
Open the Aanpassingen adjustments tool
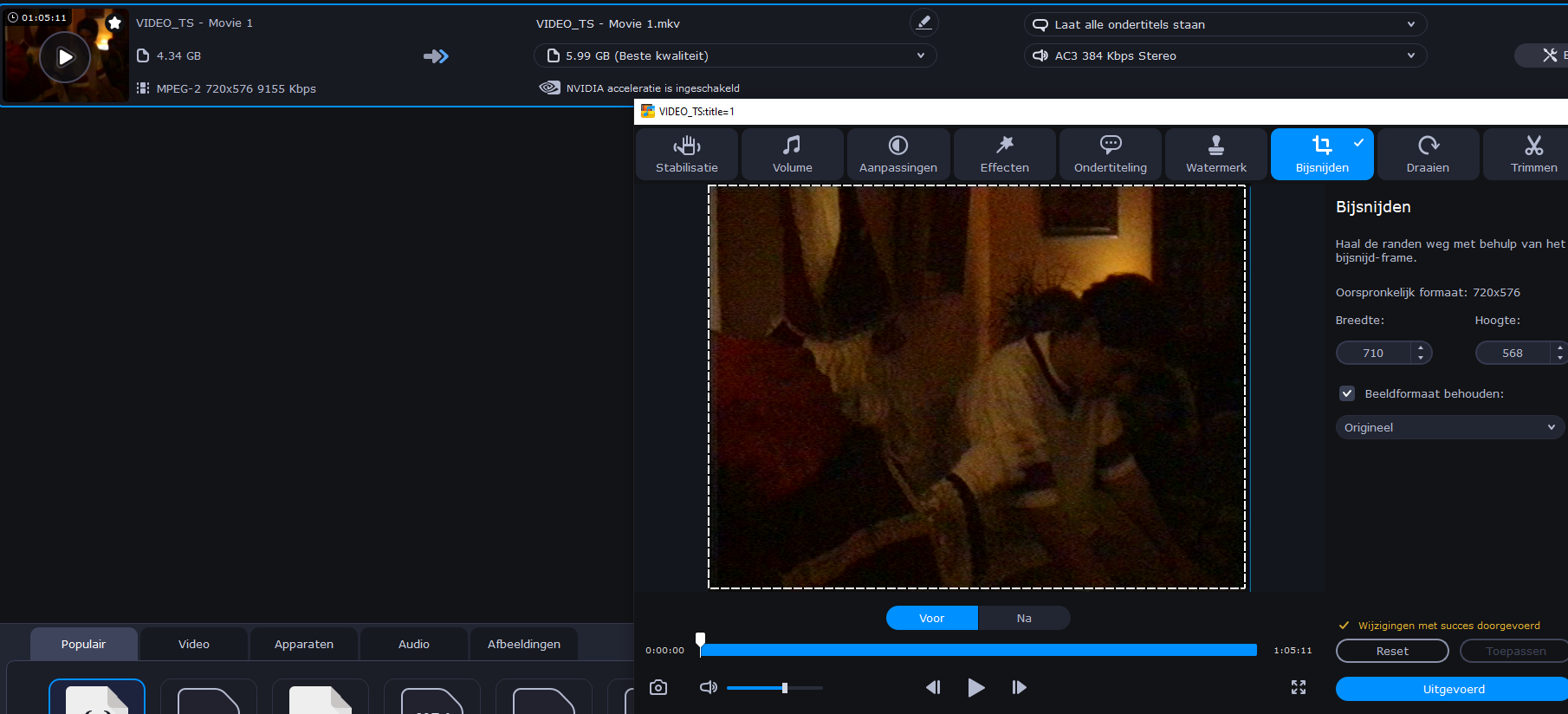(897, 154)
